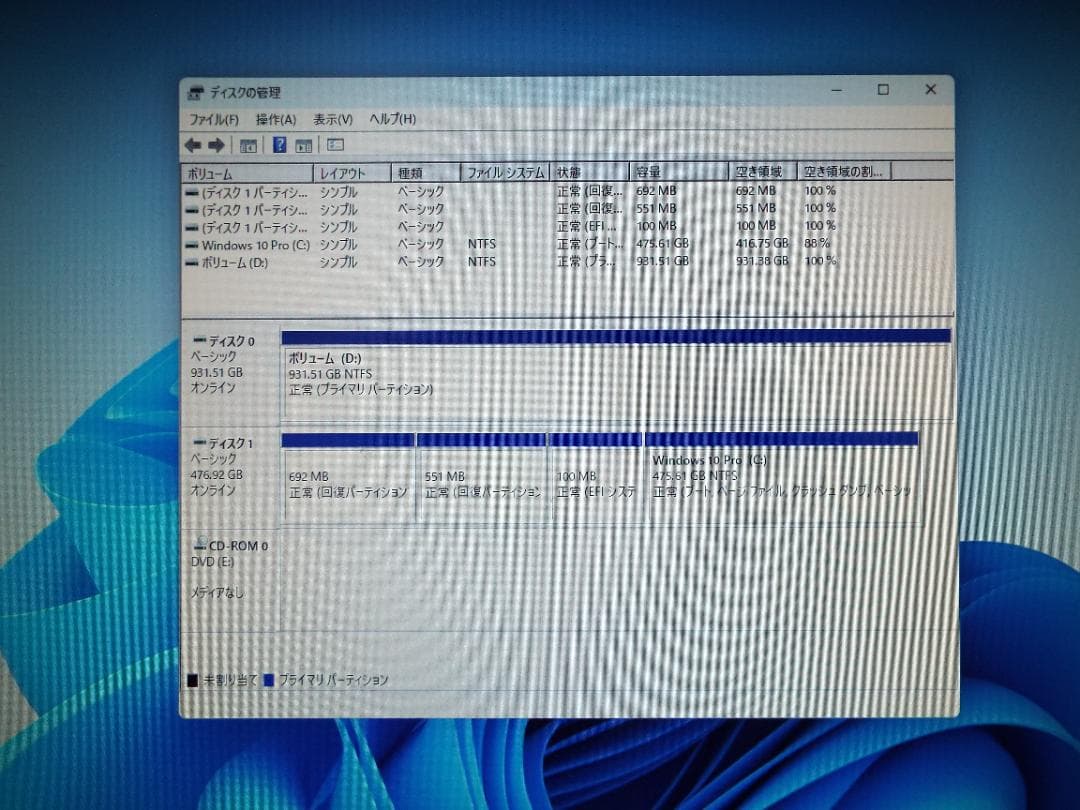
Task: Click the back navigation arrow in the toolbar
Action: pos(194,146)
